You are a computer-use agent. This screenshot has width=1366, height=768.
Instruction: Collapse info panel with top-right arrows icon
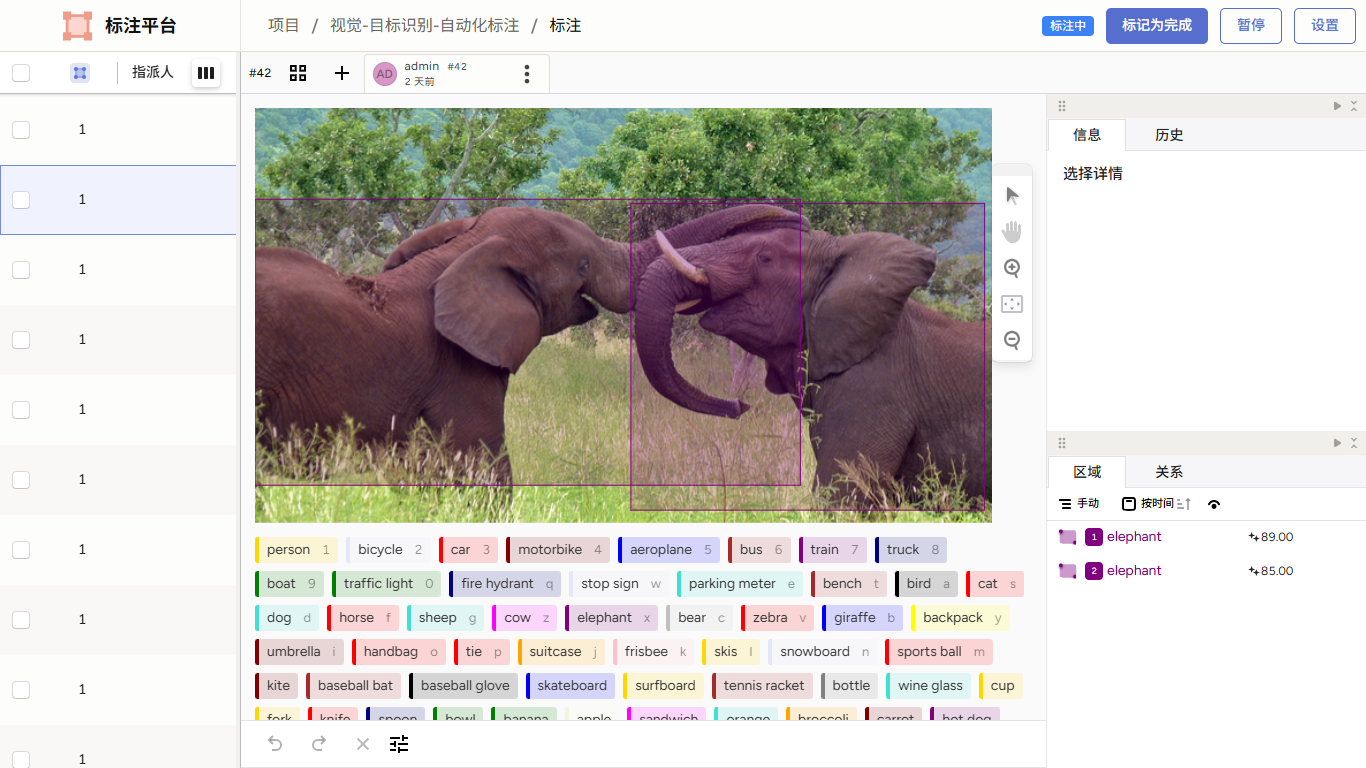(x=1354, y=106)
